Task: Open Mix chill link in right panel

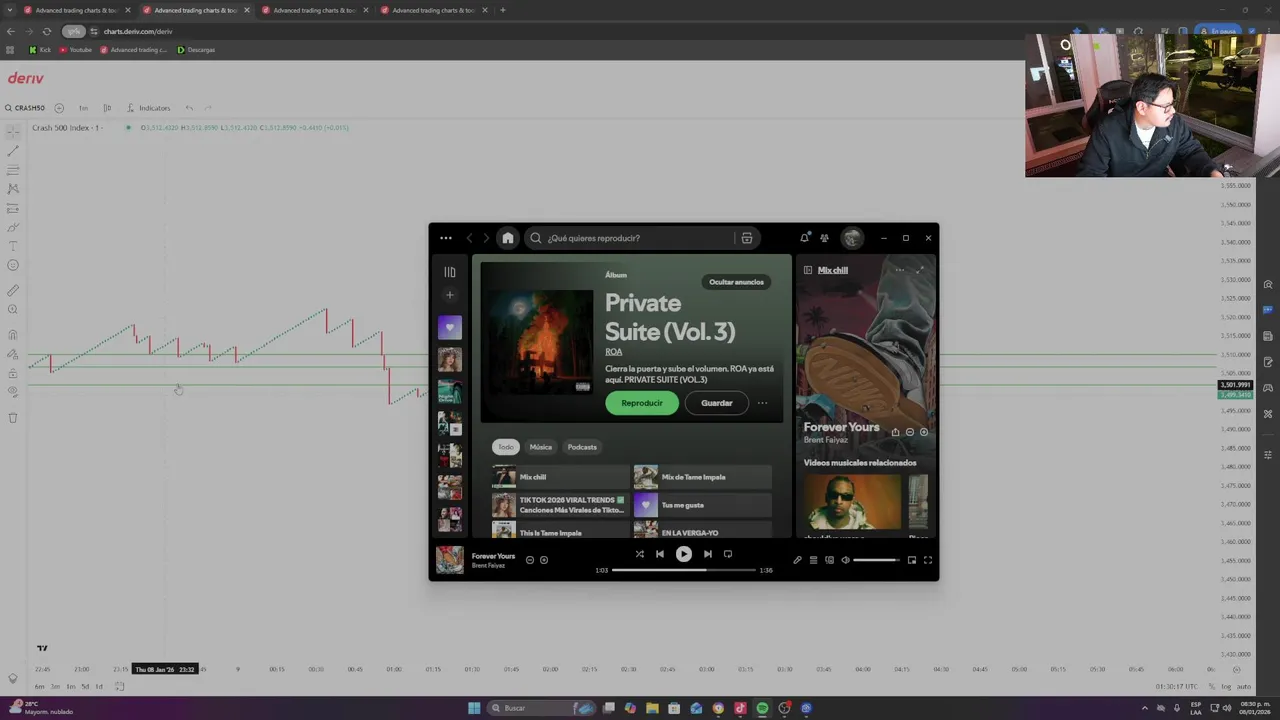Action: 833,270
